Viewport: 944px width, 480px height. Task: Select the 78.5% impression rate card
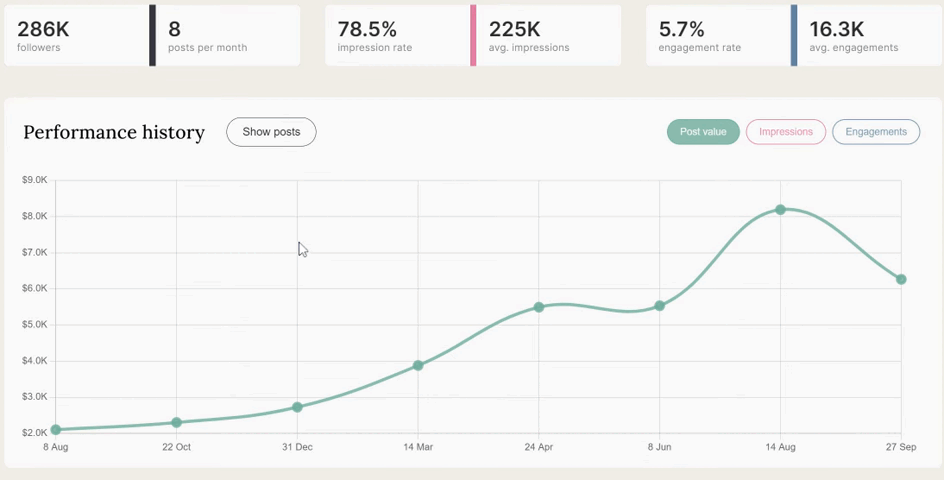pyautogui.click(x=396, y=36)
